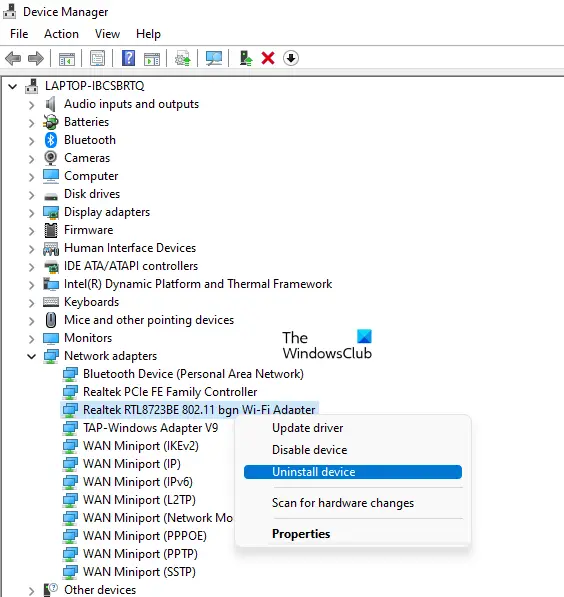Select WAN Miniport (Network Mo... entry
564x597 pixels.
click(x=158, y=518)
